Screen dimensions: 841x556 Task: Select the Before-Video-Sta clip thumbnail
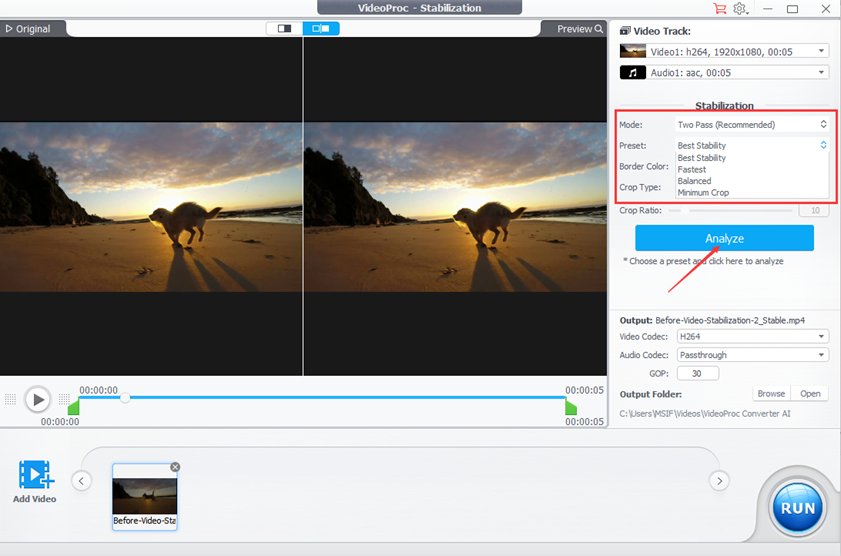point(144,496)
